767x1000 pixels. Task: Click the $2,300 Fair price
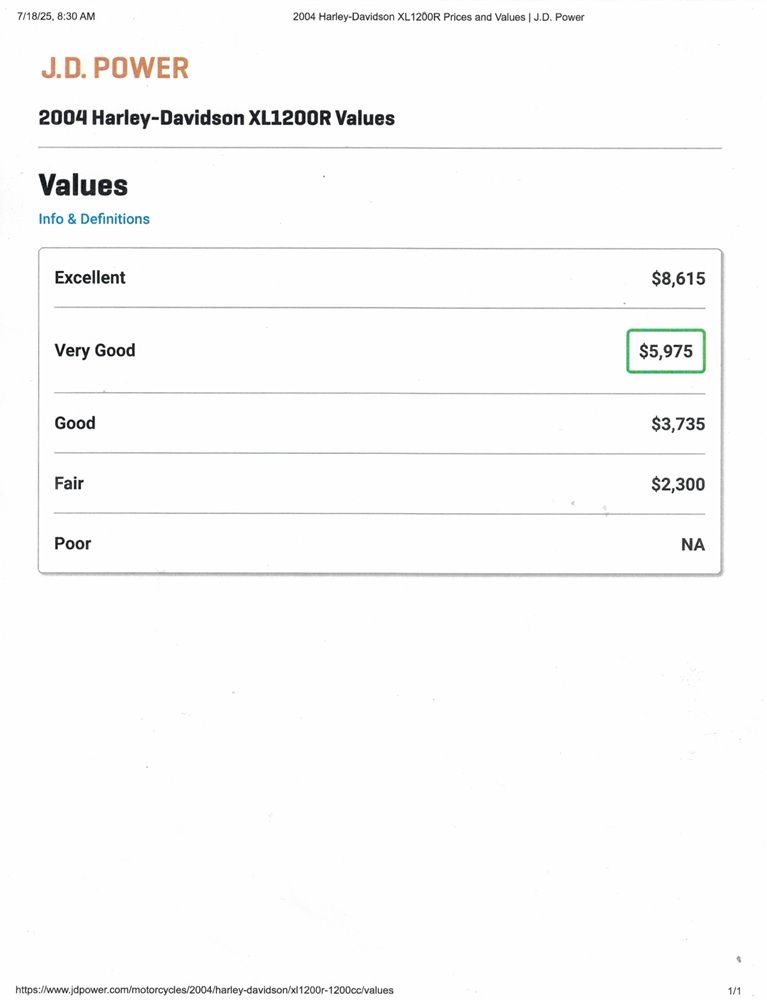[678, 484]
